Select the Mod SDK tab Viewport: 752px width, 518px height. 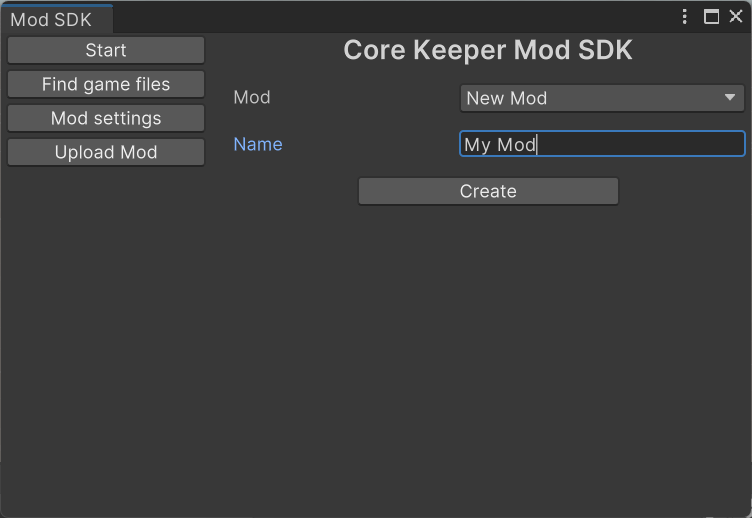(x=52, y=19)
